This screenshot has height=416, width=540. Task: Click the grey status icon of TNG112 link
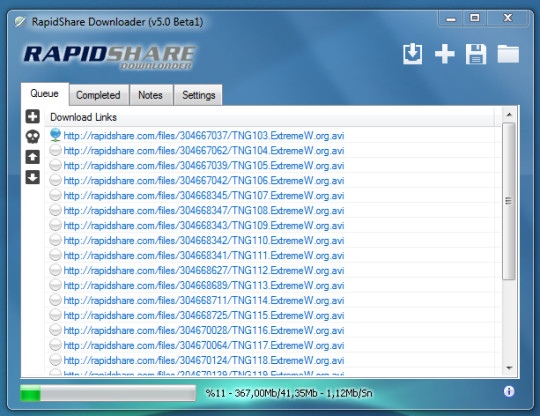click(55, 270)
